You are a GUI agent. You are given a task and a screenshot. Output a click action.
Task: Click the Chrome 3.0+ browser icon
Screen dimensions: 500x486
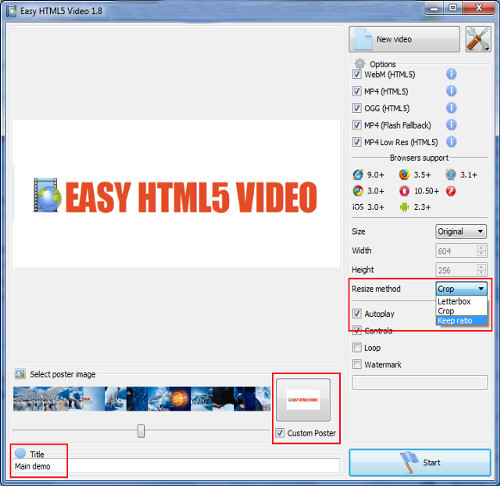pyautogui.click(x=358, y=191)
